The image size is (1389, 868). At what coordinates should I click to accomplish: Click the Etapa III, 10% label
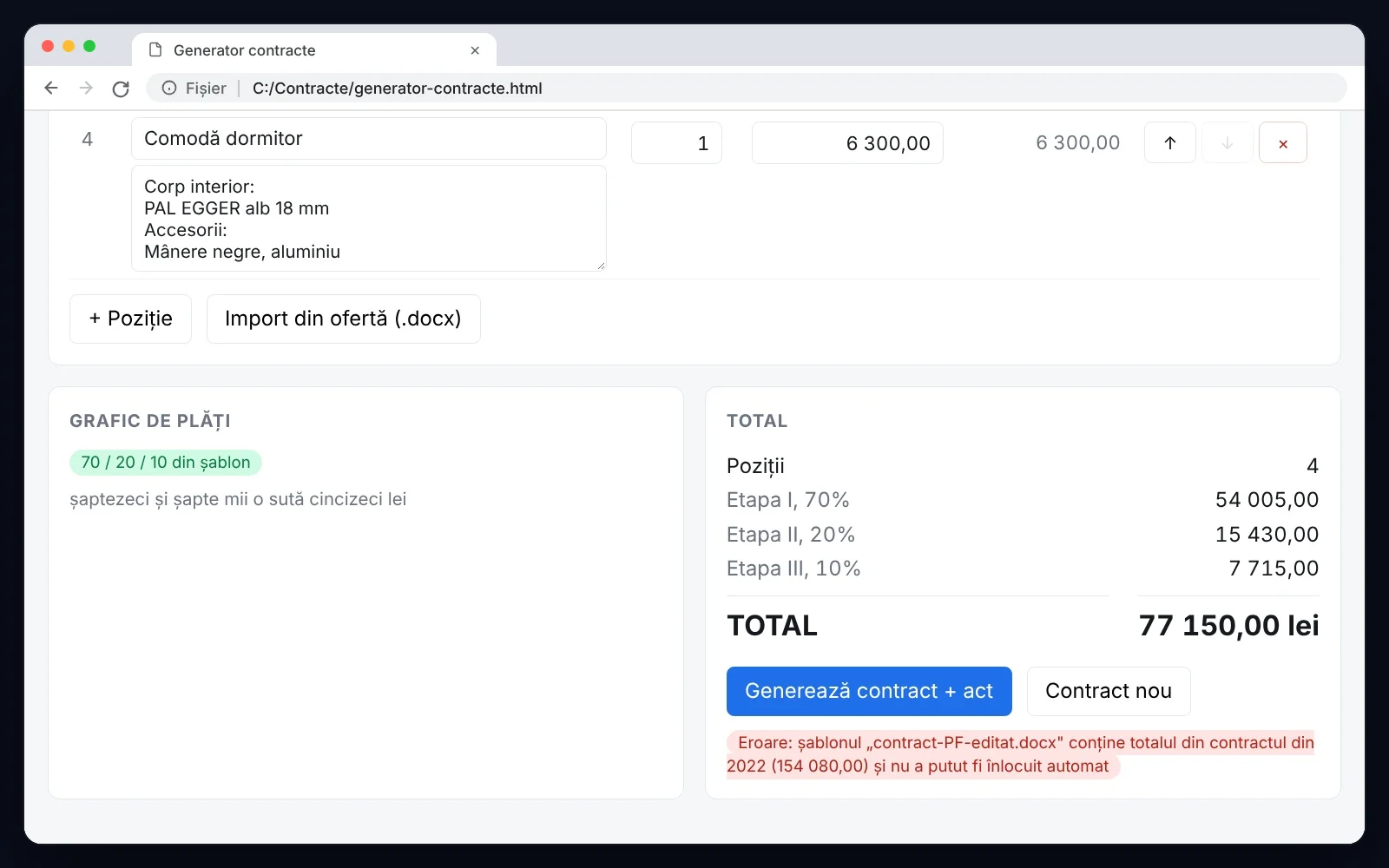point(793,569)
